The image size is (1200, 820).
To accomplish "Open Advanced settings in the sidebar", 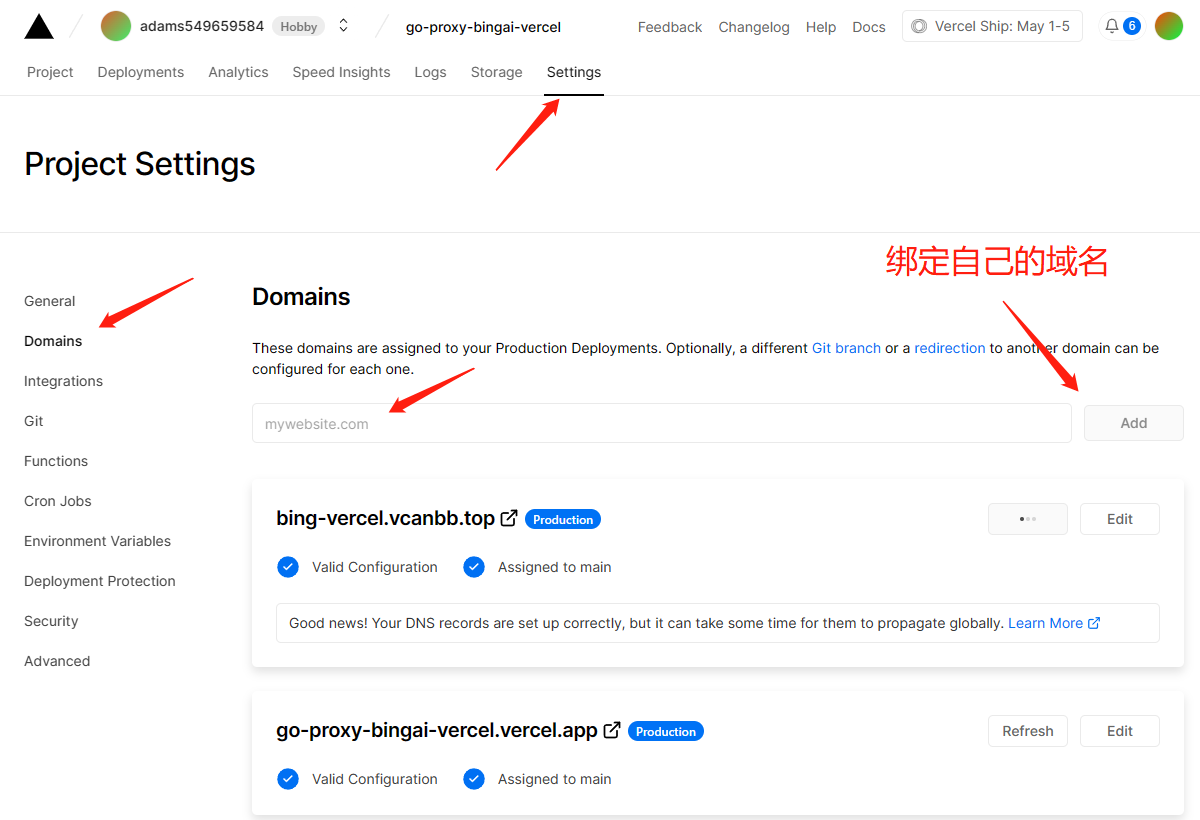I will pos(57,661).
